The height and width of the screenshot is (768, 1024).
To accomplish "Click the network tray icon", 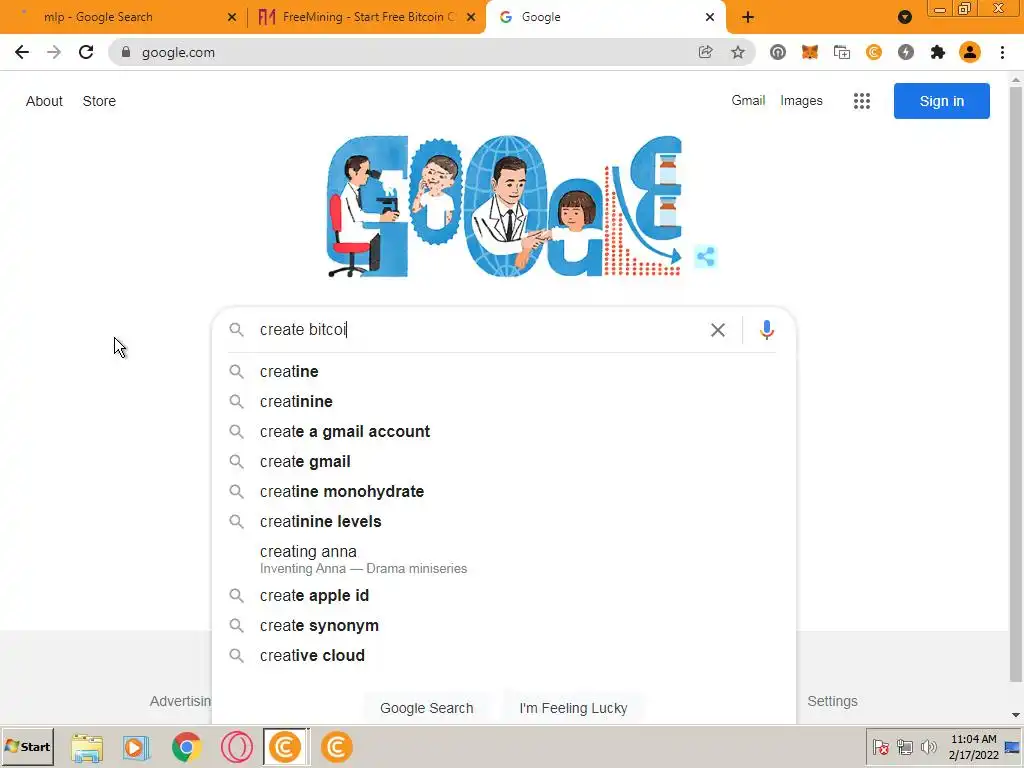I will (904, 746).
